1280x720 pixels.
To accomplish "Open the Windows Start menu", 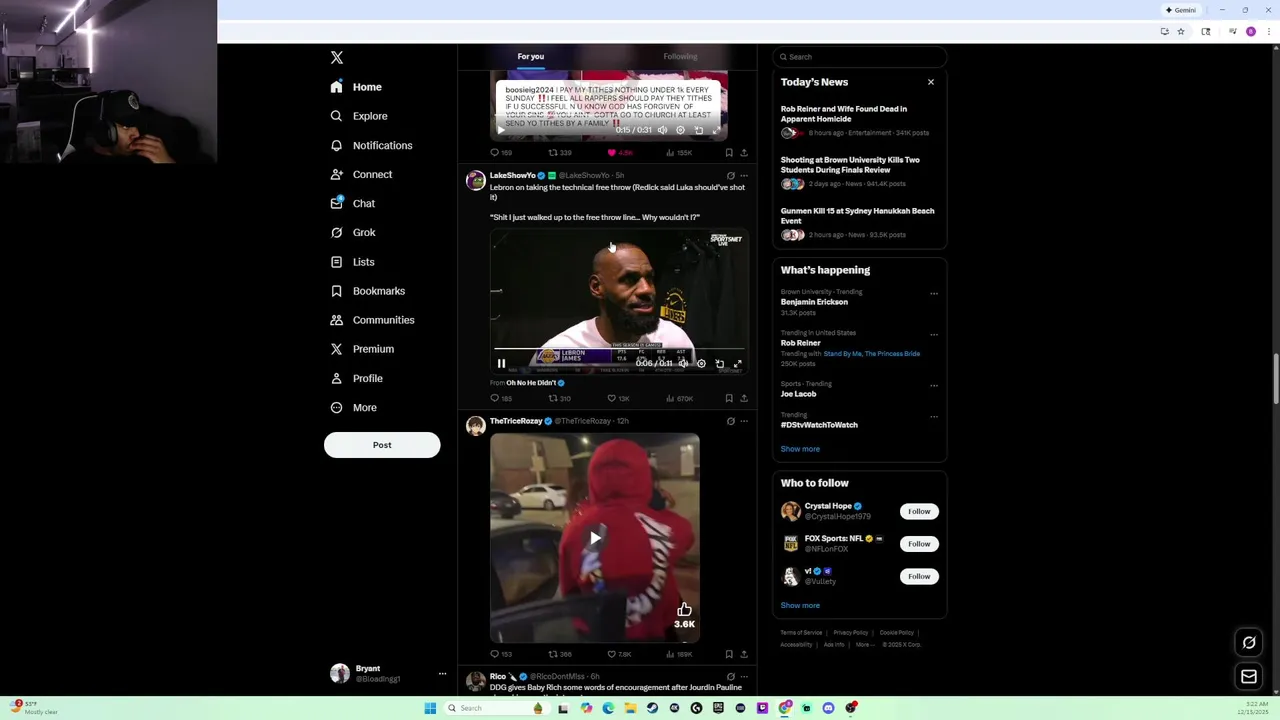I will (x=430, y=708).
